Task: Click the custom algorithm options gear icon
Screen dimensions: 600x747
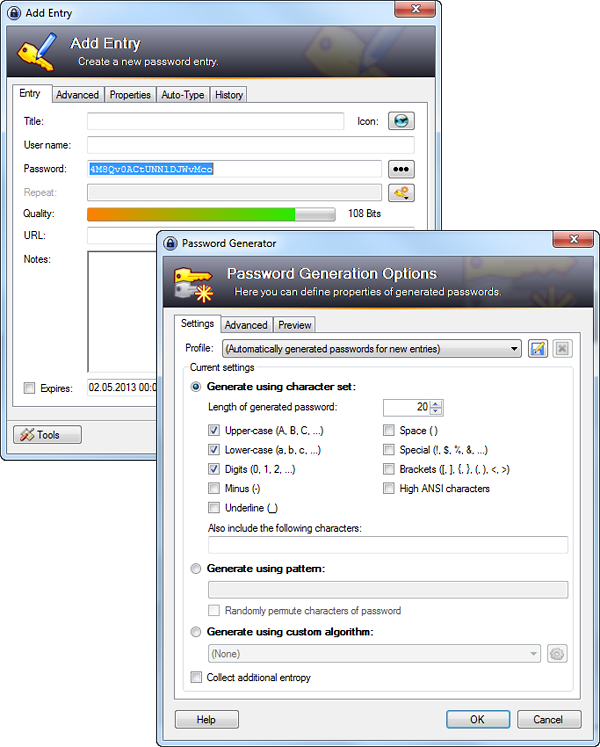Action: point(557,654)
